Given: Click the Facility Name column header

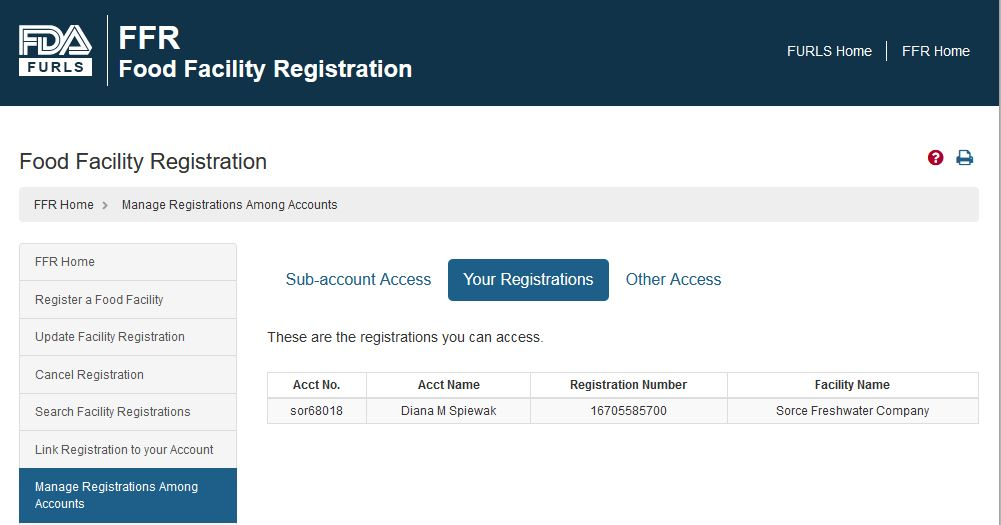Looking at the screenshot, I should pos(852,385).
